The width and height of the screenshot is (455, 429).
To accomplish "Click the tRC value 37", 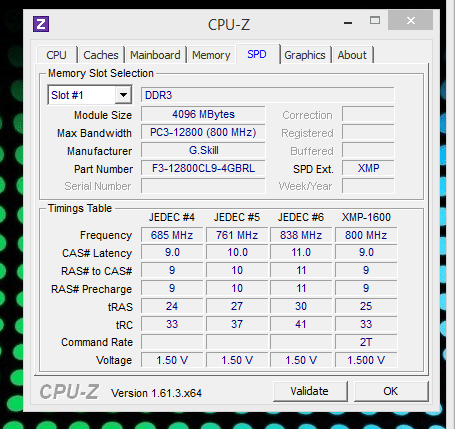I will point(237,324).
